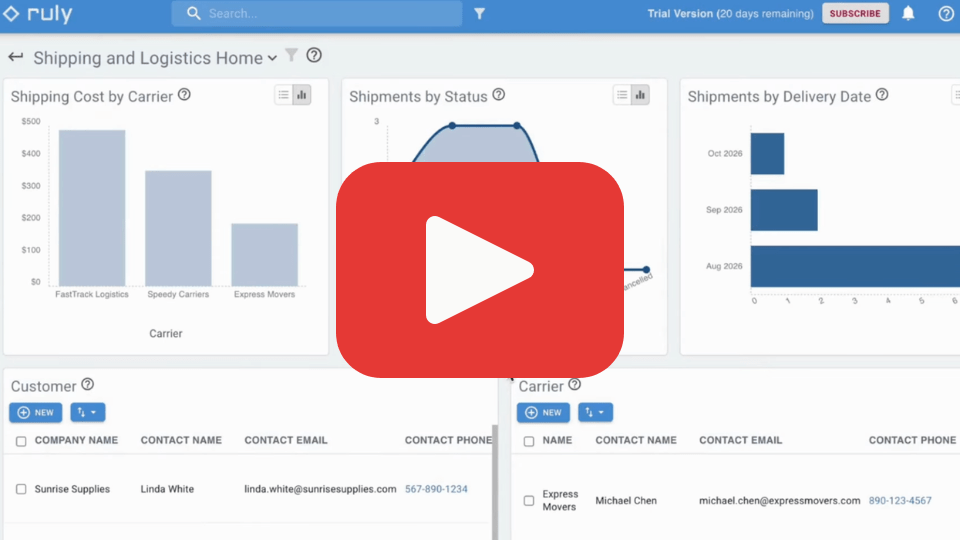Screen dimensions: 960x540
Task: Click the Trial Version remaining text
Action: [x=730, y=13]
